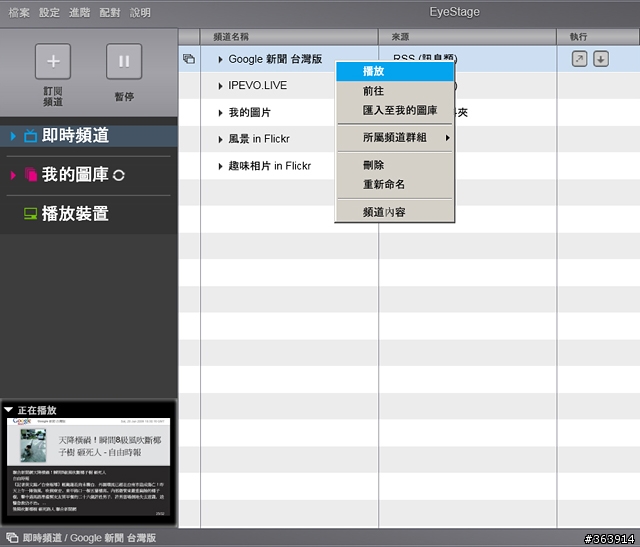640x547 pixels.
Task: Open the 配對 menu
Action: pyautogui.click(x=110, y=13)
